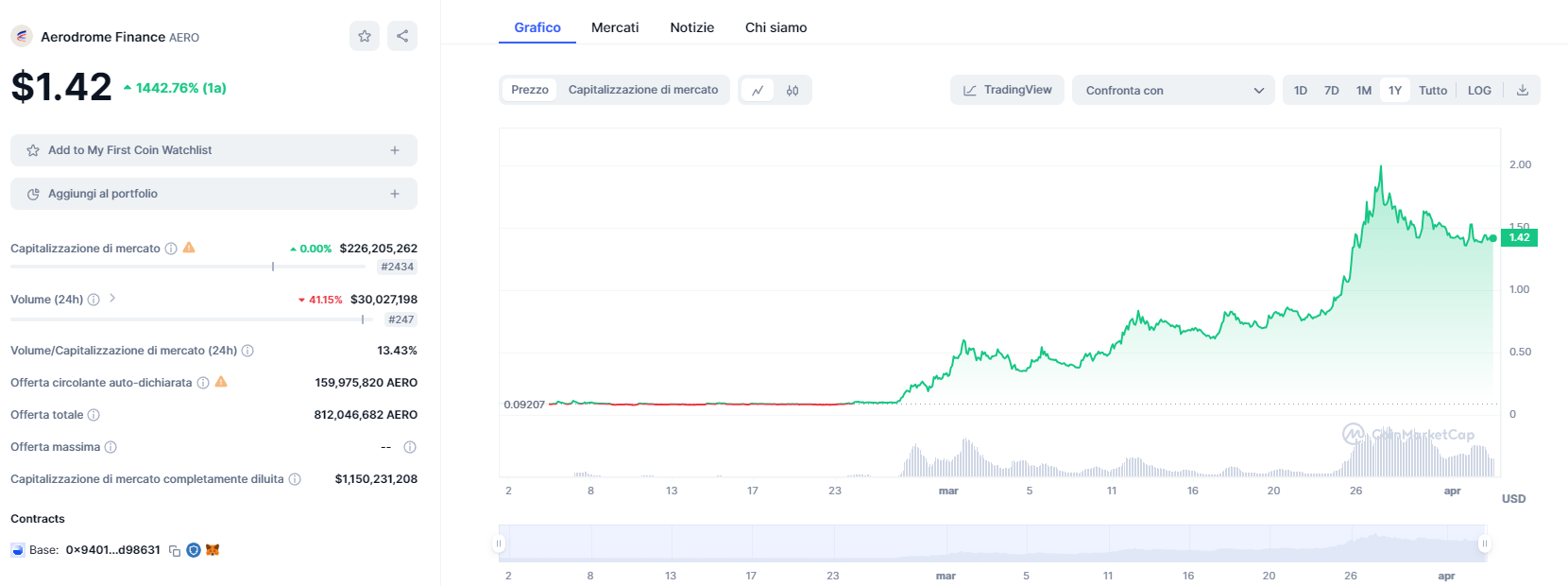
Task: Switch to the Notizie tab
Action: (x=692, y=27)
